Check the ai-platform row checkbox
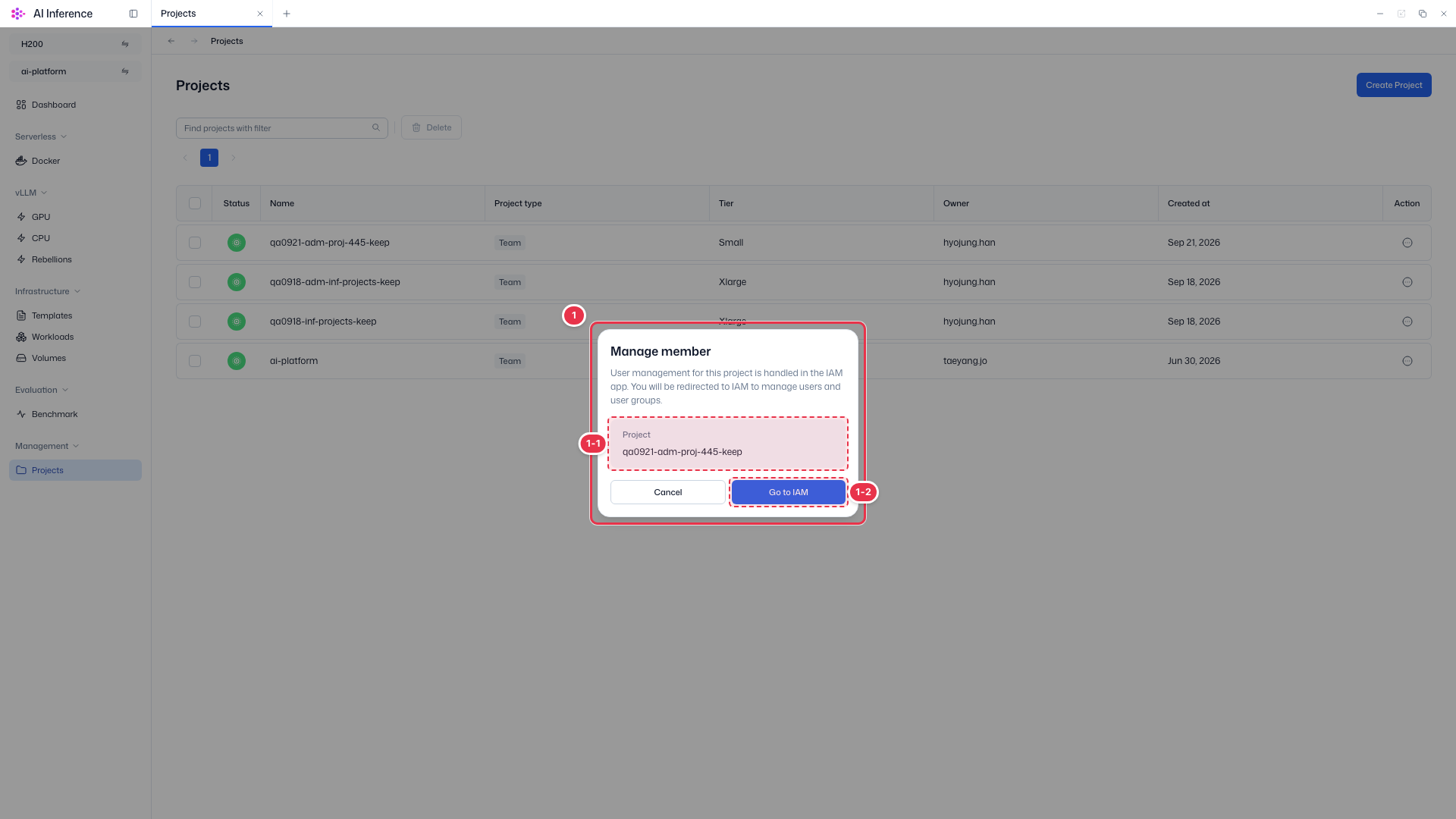This screenshot has width=1456, height=819. pyautogui.click(x=195, y=361)
